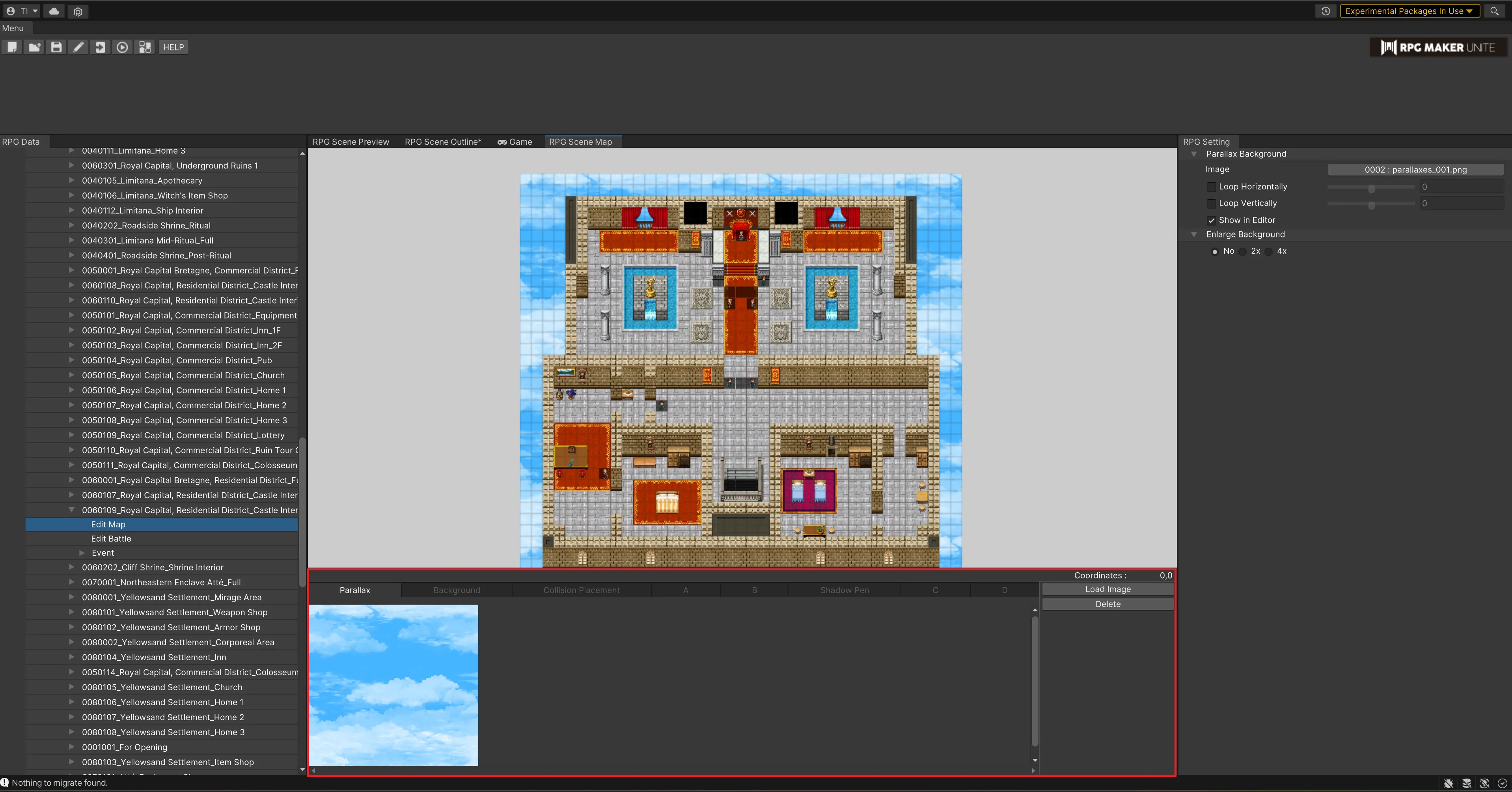This screenshot has height=792, width=1512.
Task: Open the puzzle-piece add-on manager icon
Action: [x=144, y=47]
